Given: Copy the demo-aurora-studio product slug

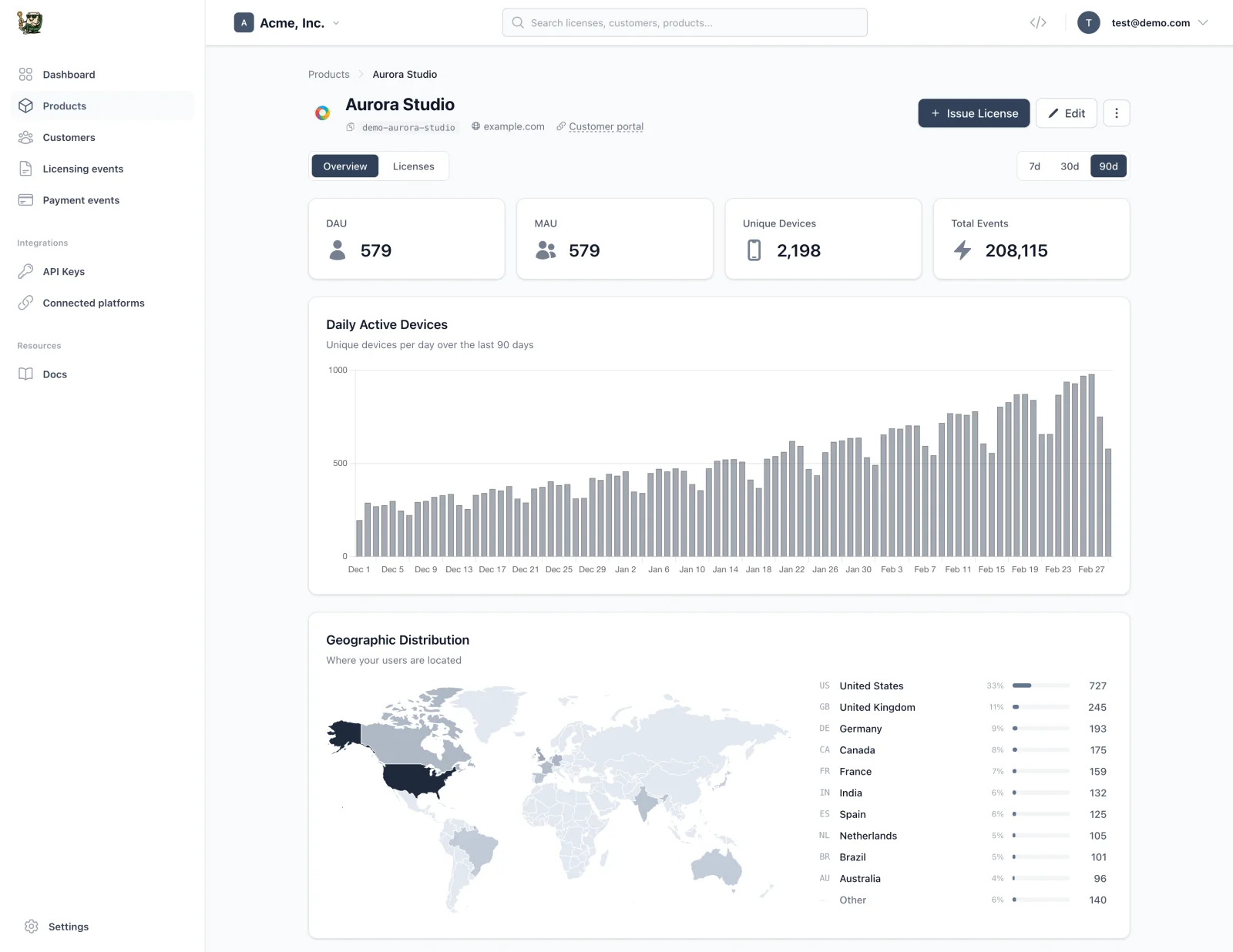Looking at the screenshot, I should pyautogui.click(x=401, y=127).
